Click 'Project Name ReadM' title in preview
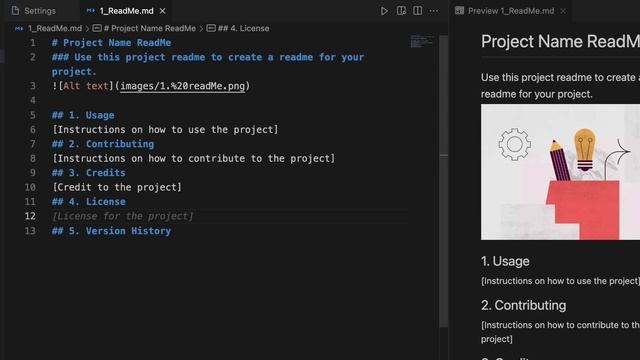The height and width of the screenshot is (360, 640). (x=560, y=41)
